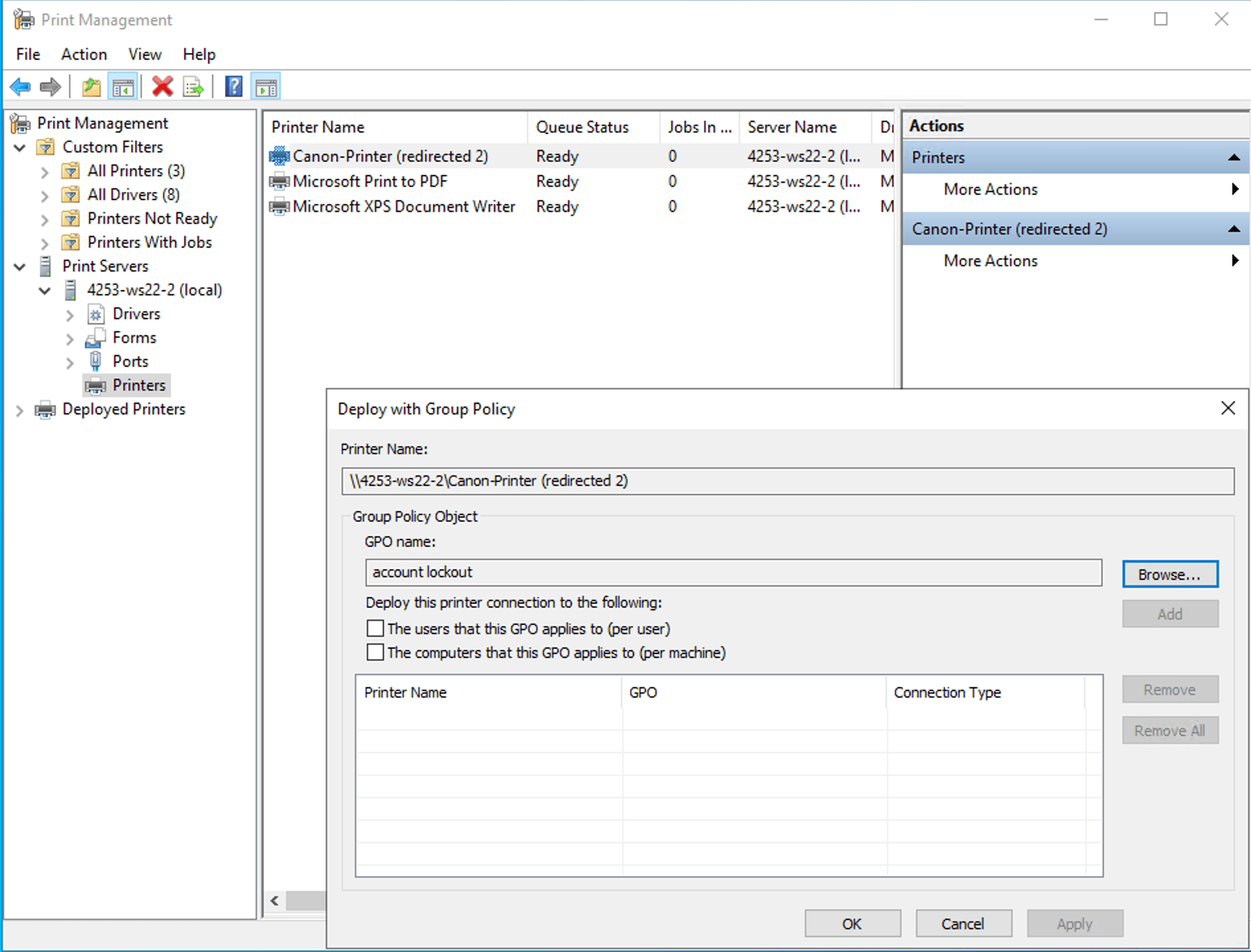The height and width of the screenshot is (952, 1251).
Task: Open the Action menu
Action: point(83,54)
